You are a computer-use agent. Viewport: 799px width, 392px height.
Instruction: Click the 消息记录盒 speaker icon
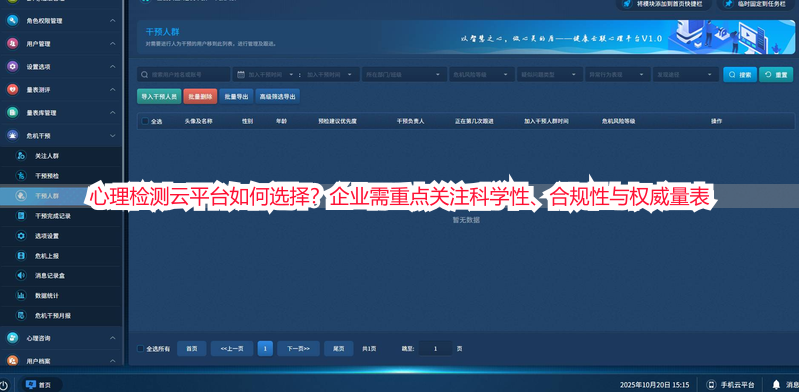point(21,275)
